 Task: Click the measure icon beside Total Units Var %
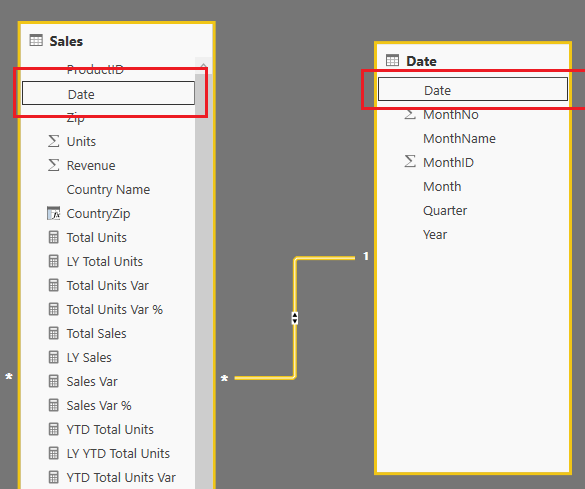pos(54,309)
